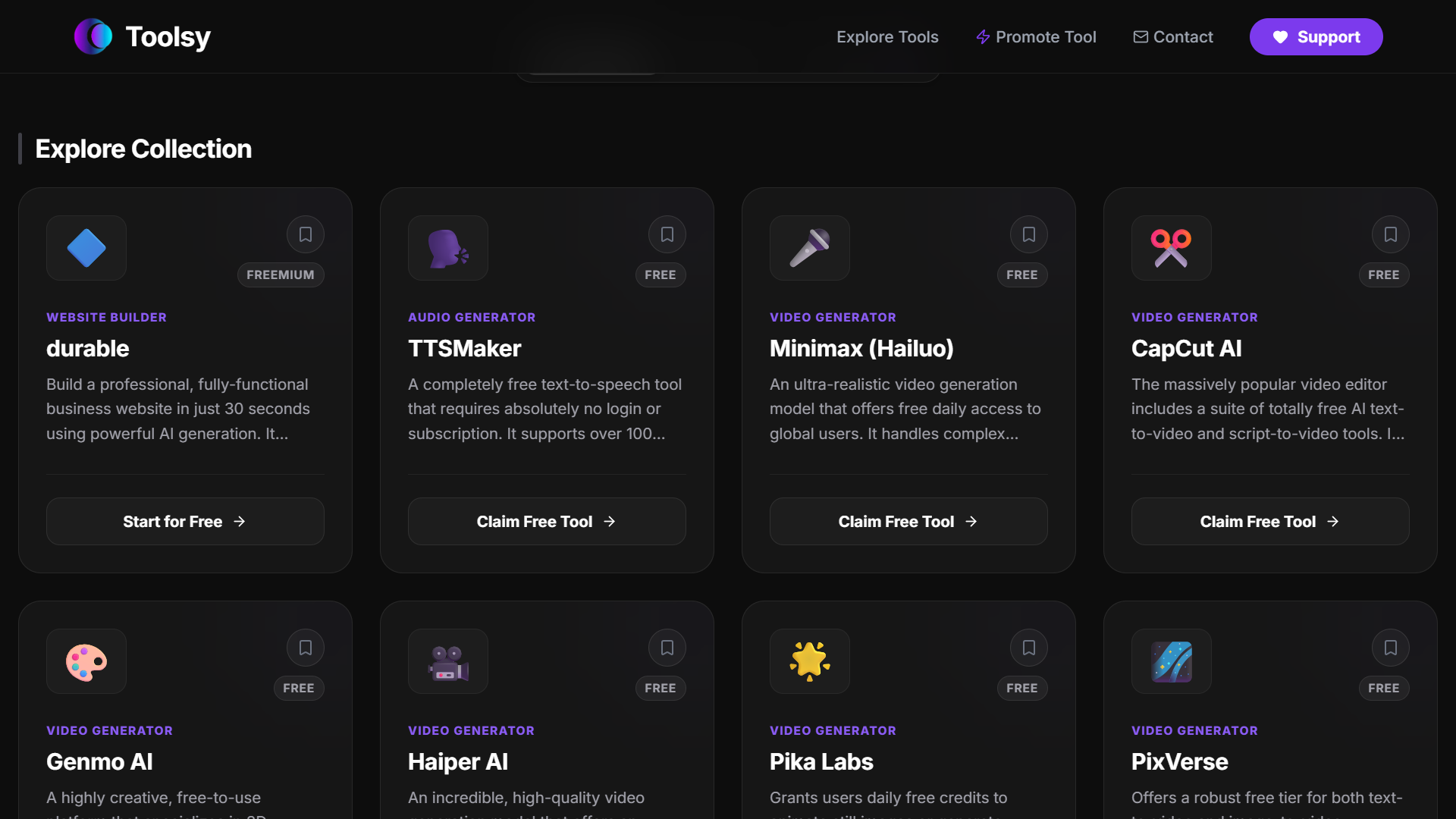Bookmark the durable tool card

click(306, 234)
